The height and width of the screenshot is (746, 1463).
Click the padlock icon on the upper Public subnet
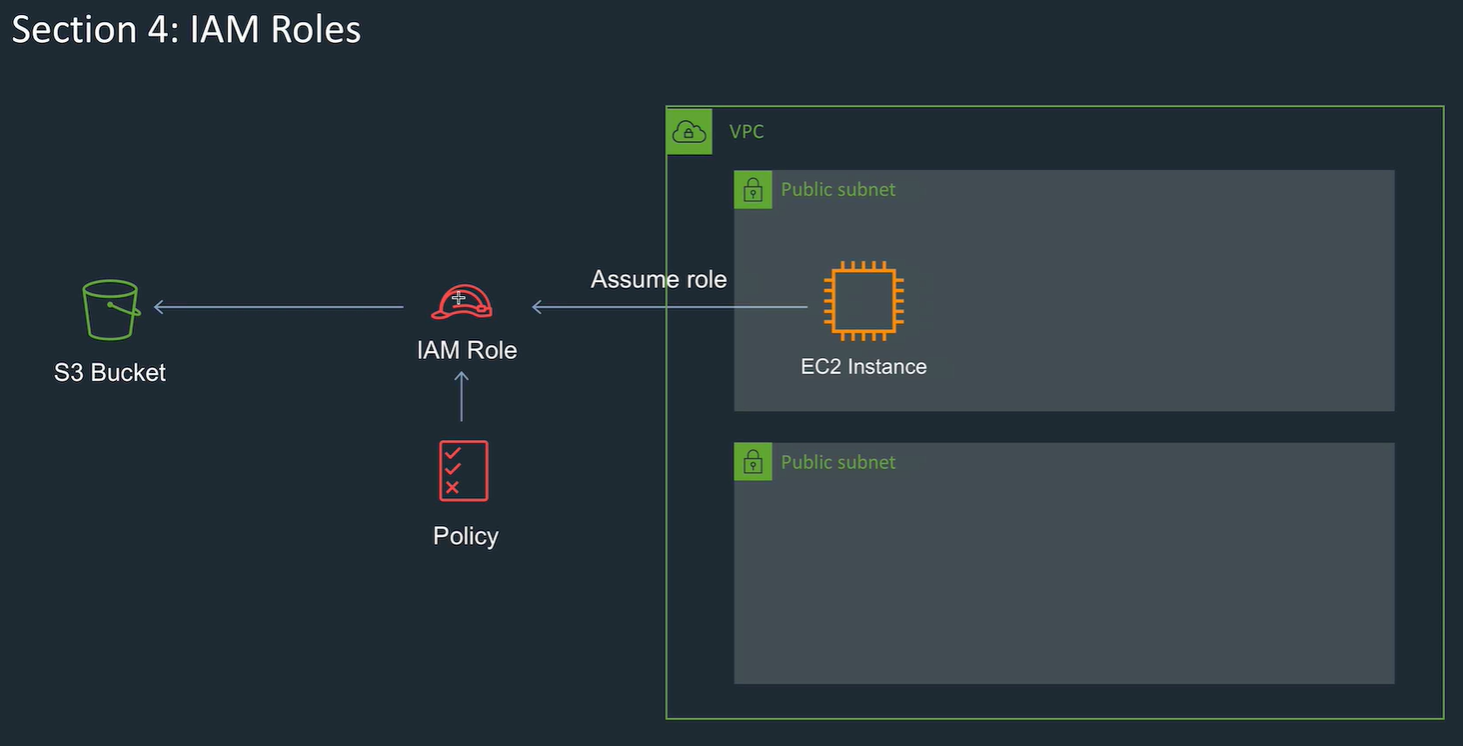753,189
